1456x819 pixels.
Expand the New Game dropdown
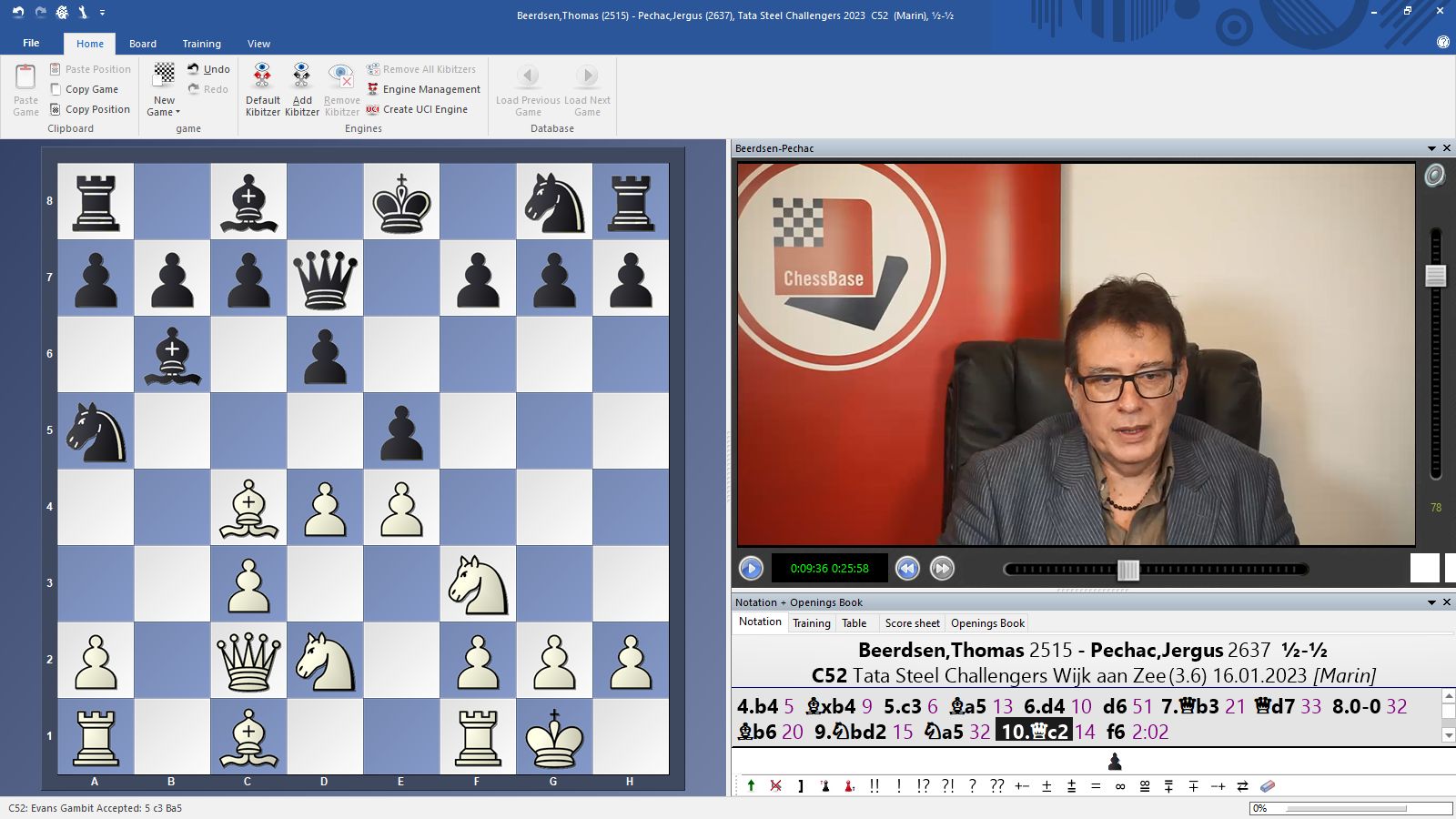[x=164, y=112]
